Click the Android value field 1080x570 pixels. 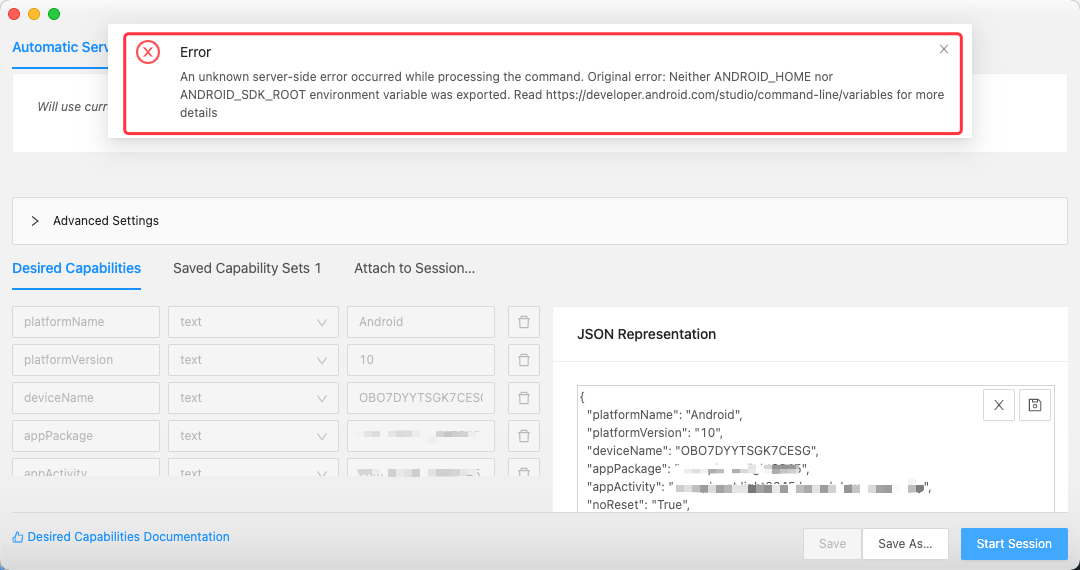421,321
